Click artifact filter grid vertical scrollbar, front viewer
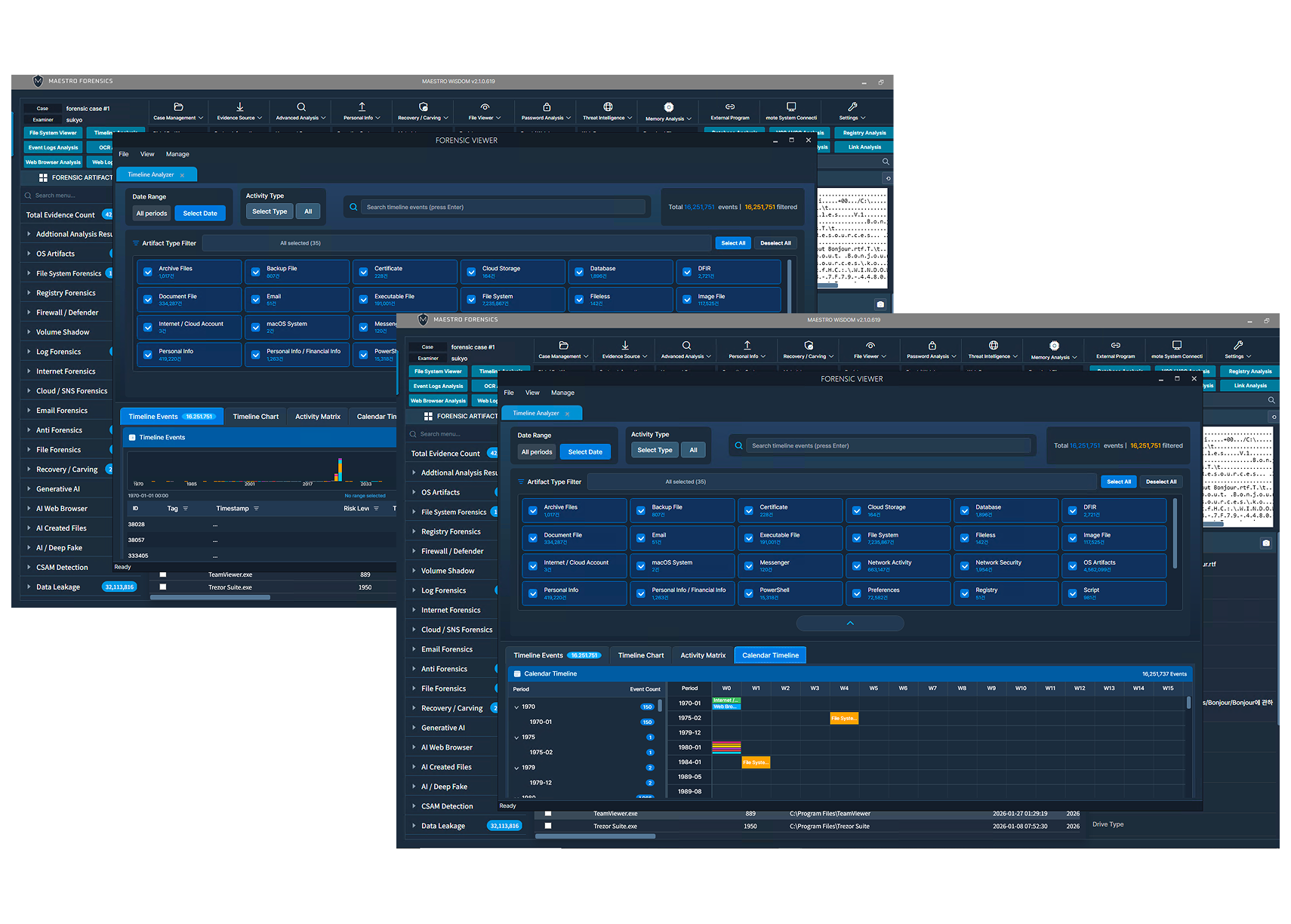The height and width of the screenshot is (924, 1291). (x=1175, y=533)
